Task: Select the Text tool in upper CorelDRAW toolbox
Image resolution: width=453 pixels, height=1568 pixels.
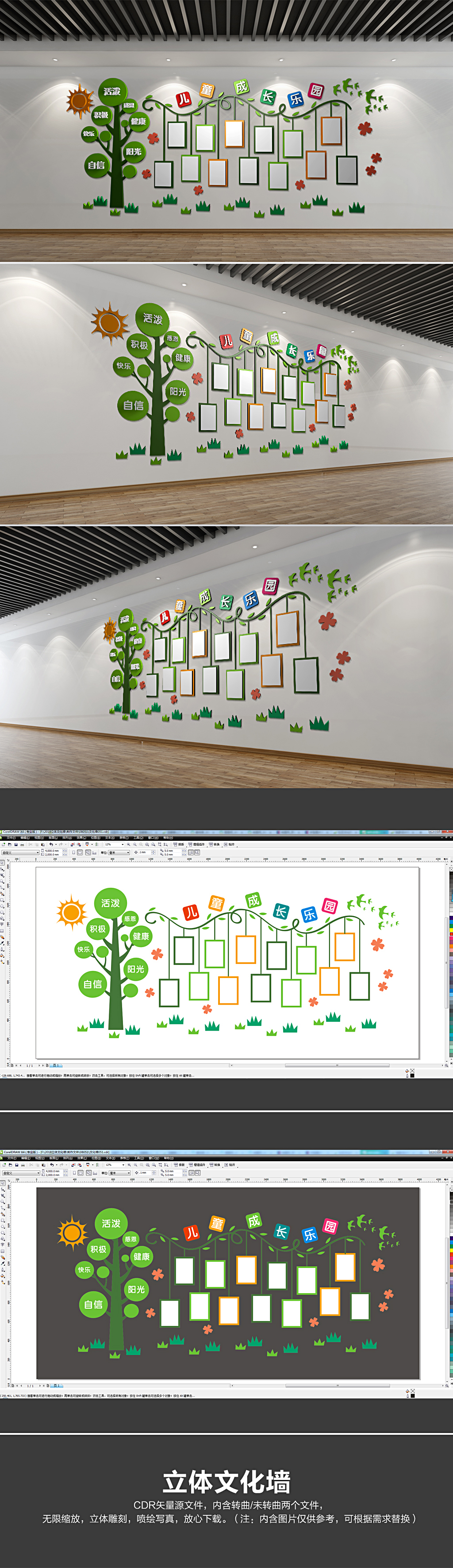Action: tap(2, 925)
